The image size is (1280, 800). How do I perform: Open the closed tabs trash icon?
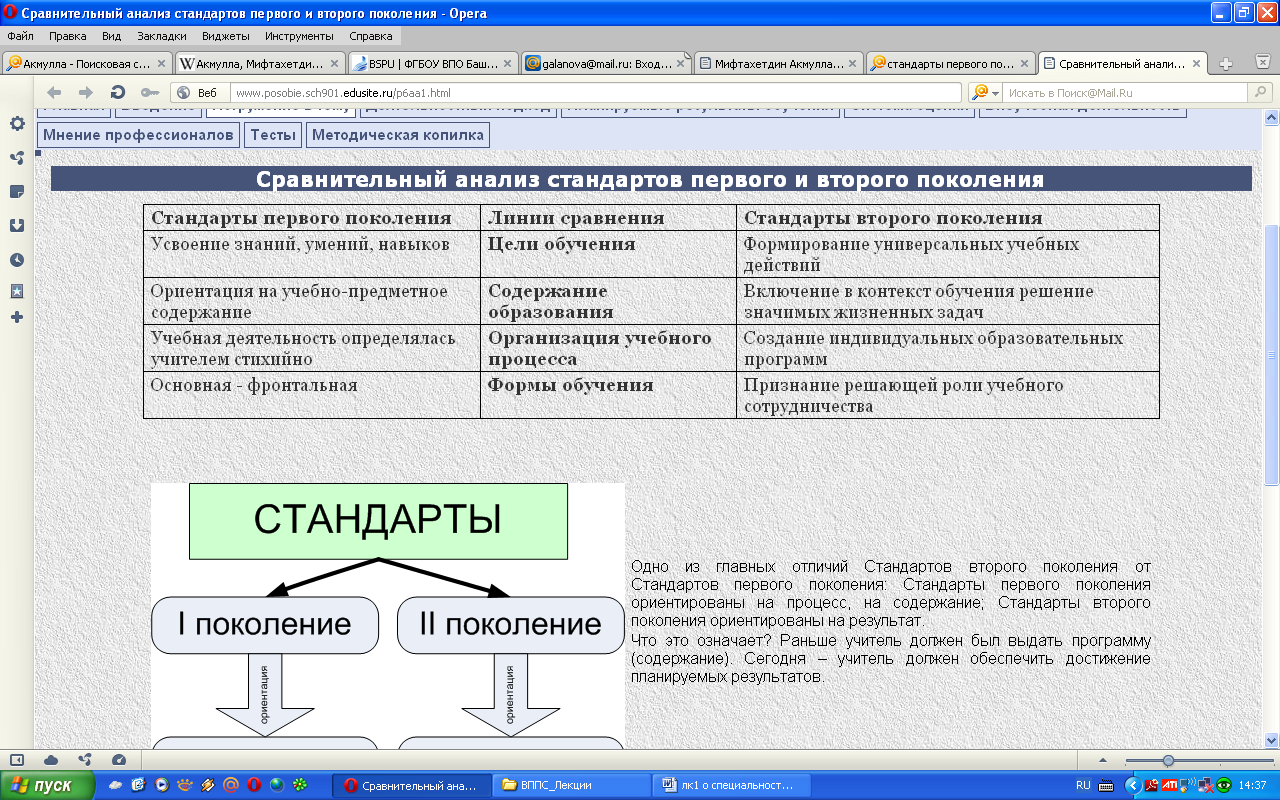[1263, 63]
